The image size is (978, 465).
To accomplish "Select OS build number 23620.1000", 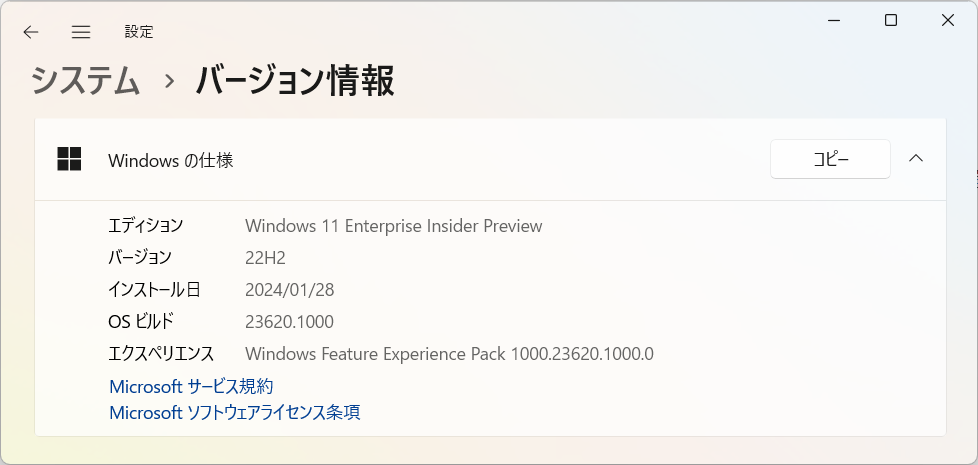I will 289,322.
